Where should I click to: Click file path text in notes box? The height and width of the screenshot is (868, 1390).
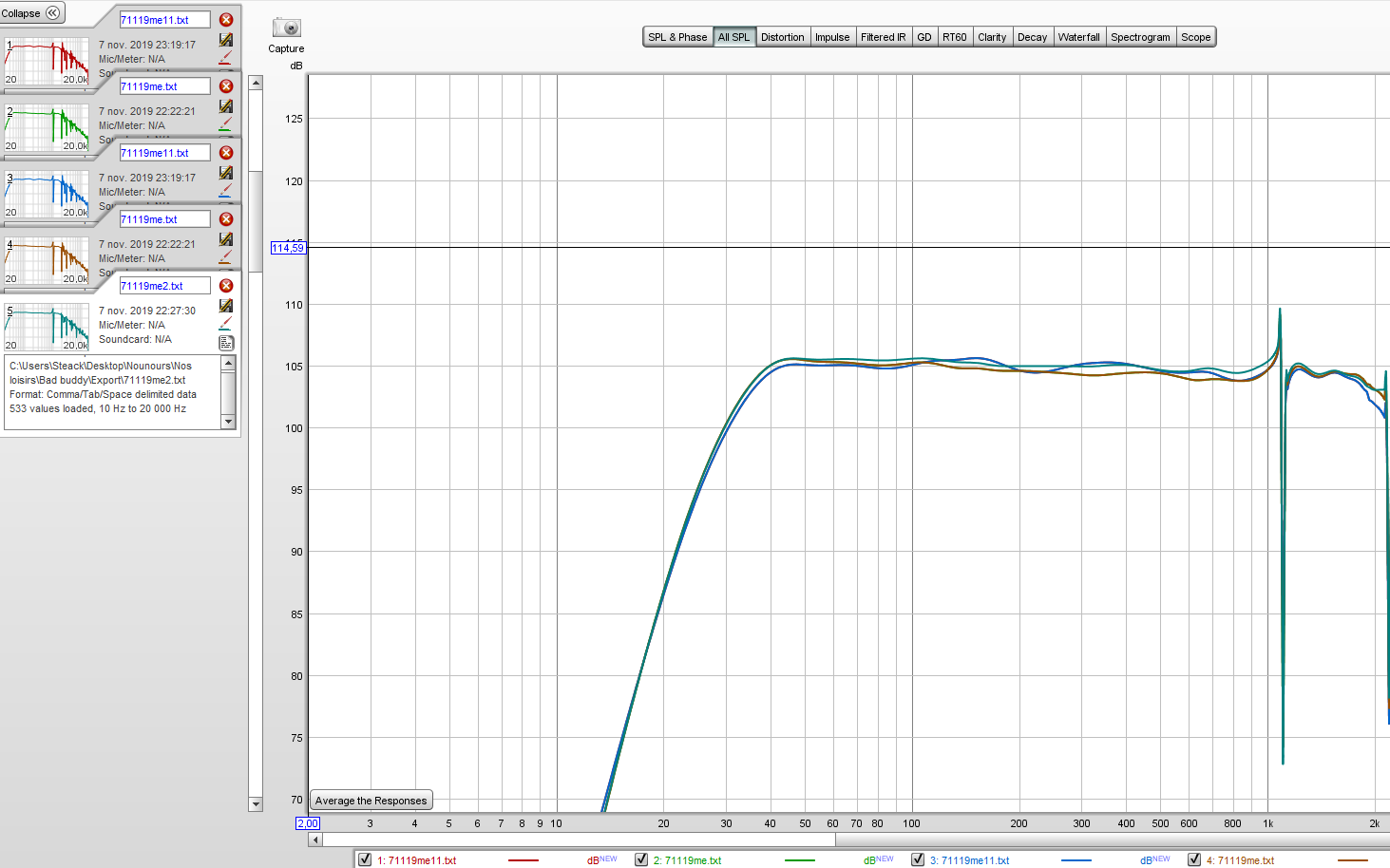[101, 372]
